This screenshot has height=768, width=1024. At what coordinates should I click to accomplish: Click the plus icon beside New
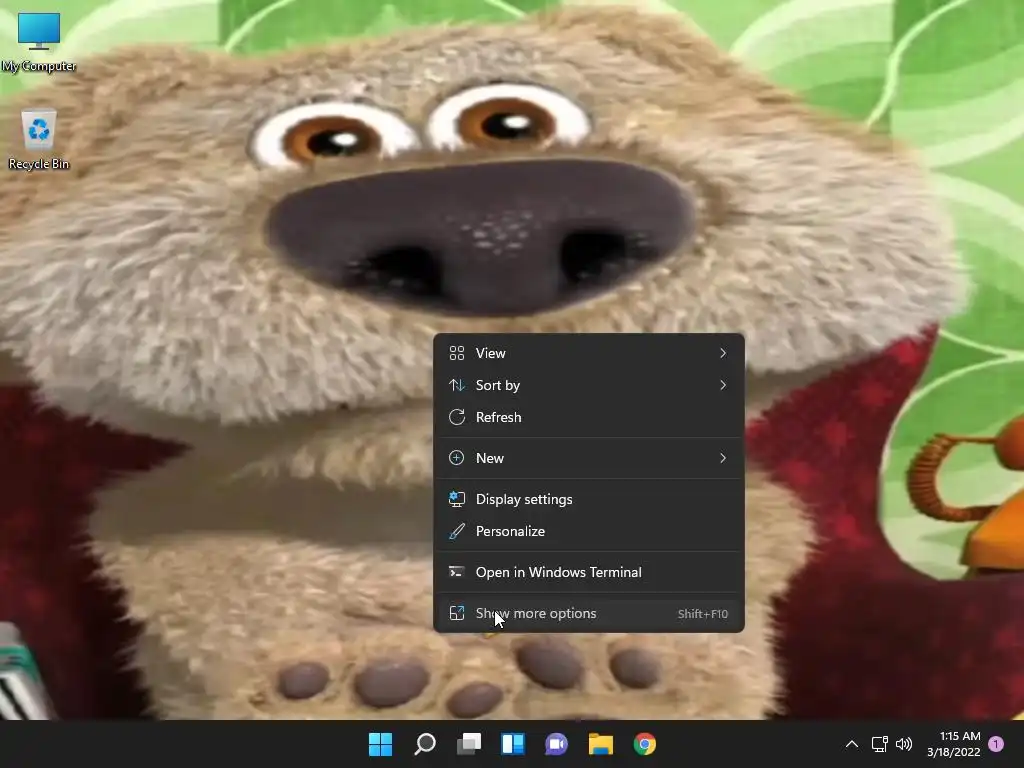456,458
